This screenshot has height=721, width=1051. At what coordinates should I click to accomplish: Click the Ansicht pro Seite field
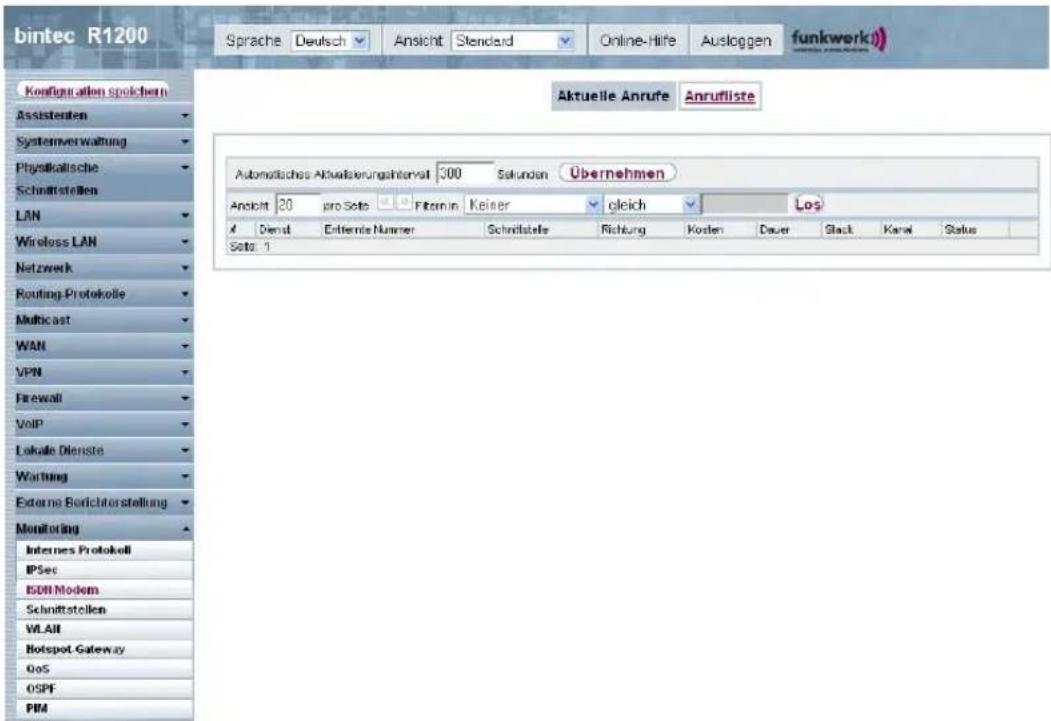298,205
